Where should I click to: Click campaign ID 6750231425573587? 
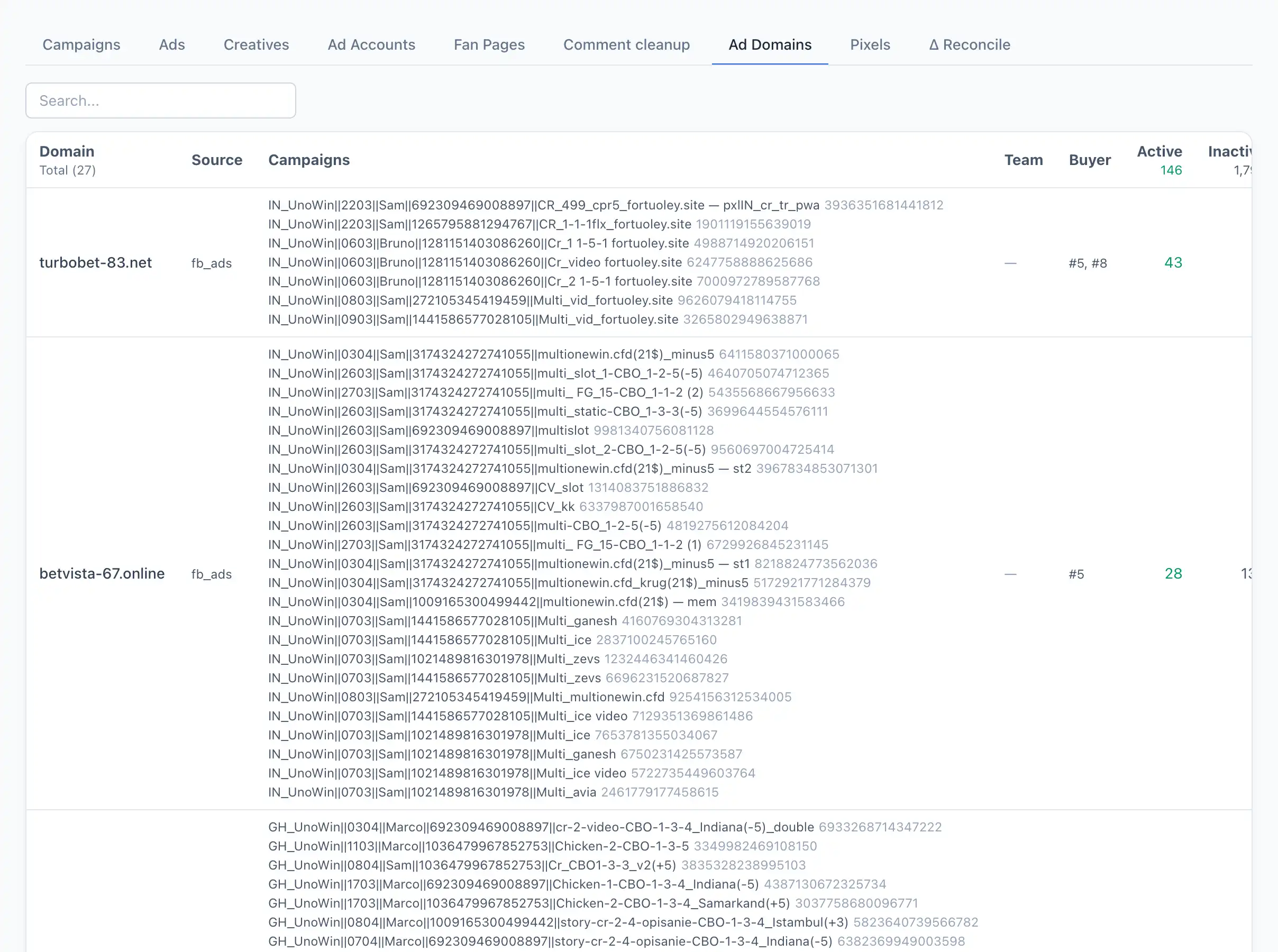coord(681,754)
